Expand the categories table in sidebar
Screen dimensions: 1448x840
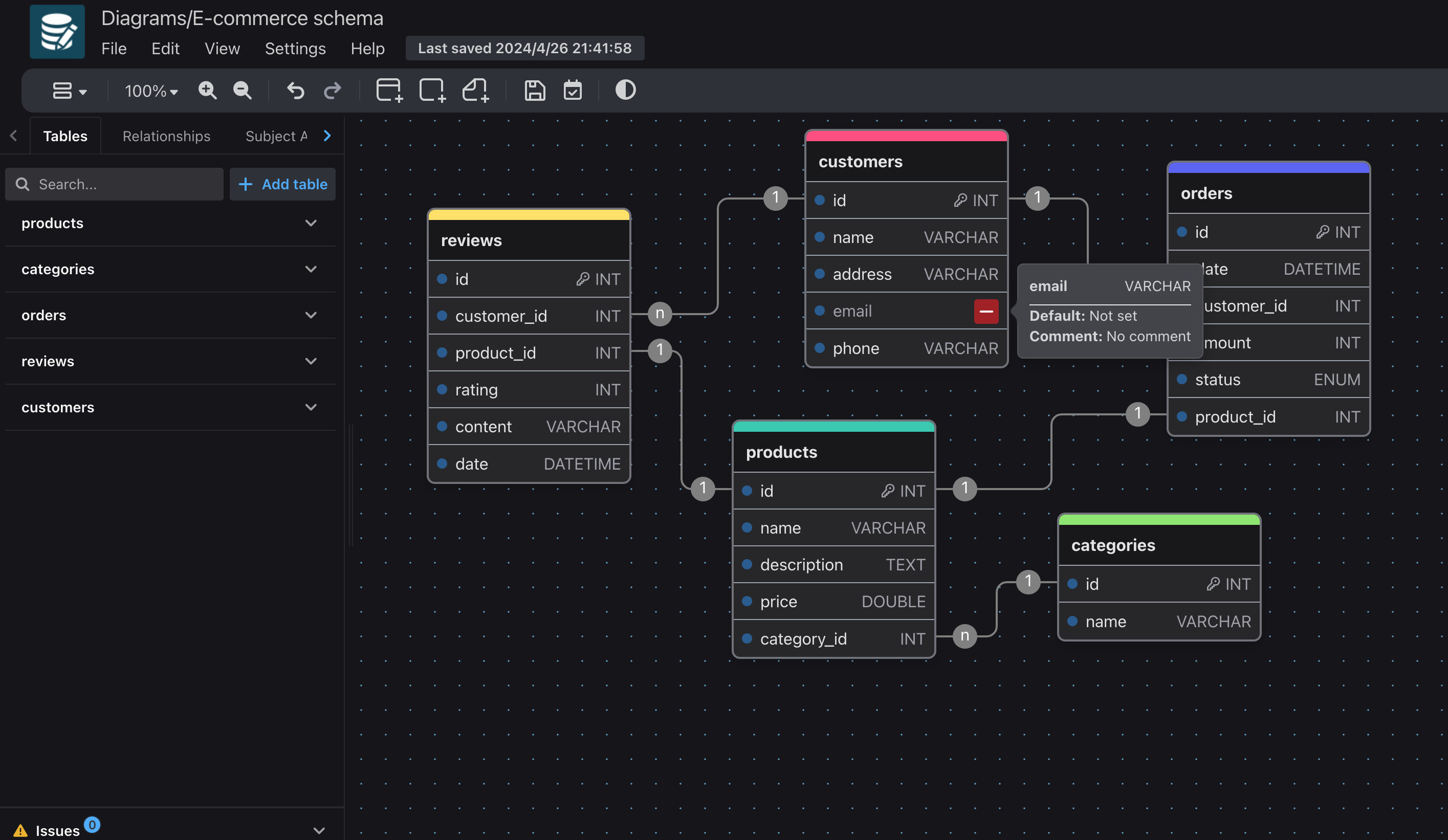click(170, 269)
